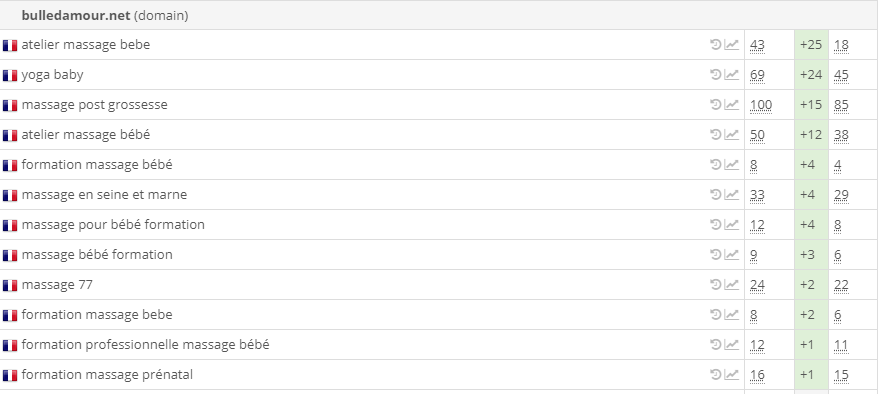Open history icon for atelier massage bebe
The width and height of the screenshot is (884, 394).
click(x=715, y=45)
